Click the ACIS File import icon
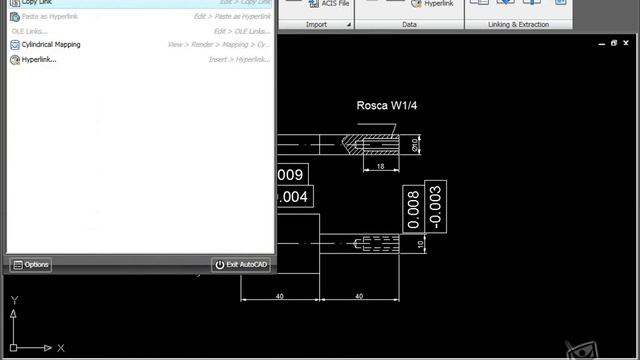The height and width of the screenshot is (360, 640). click(x=313, y=4)
